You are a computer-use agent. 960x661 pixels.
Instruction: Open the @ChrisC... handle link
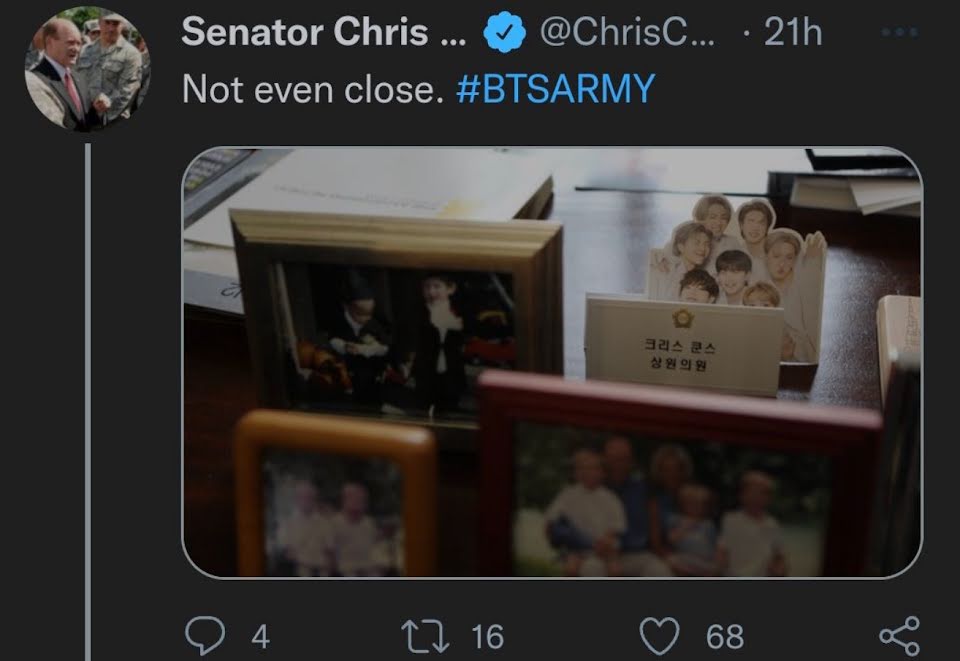(627, 32)
